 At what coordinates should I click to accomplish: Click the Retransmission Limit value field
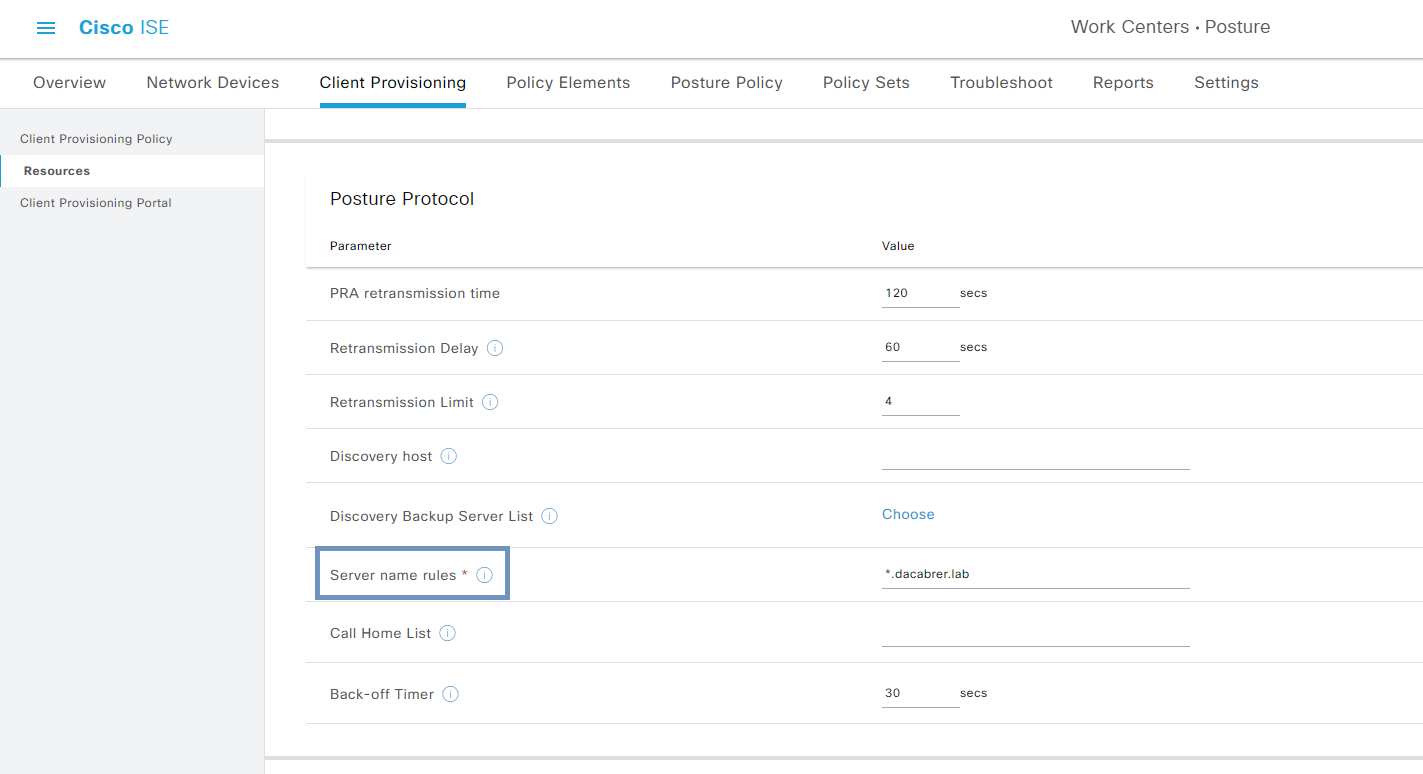point(920,401)
